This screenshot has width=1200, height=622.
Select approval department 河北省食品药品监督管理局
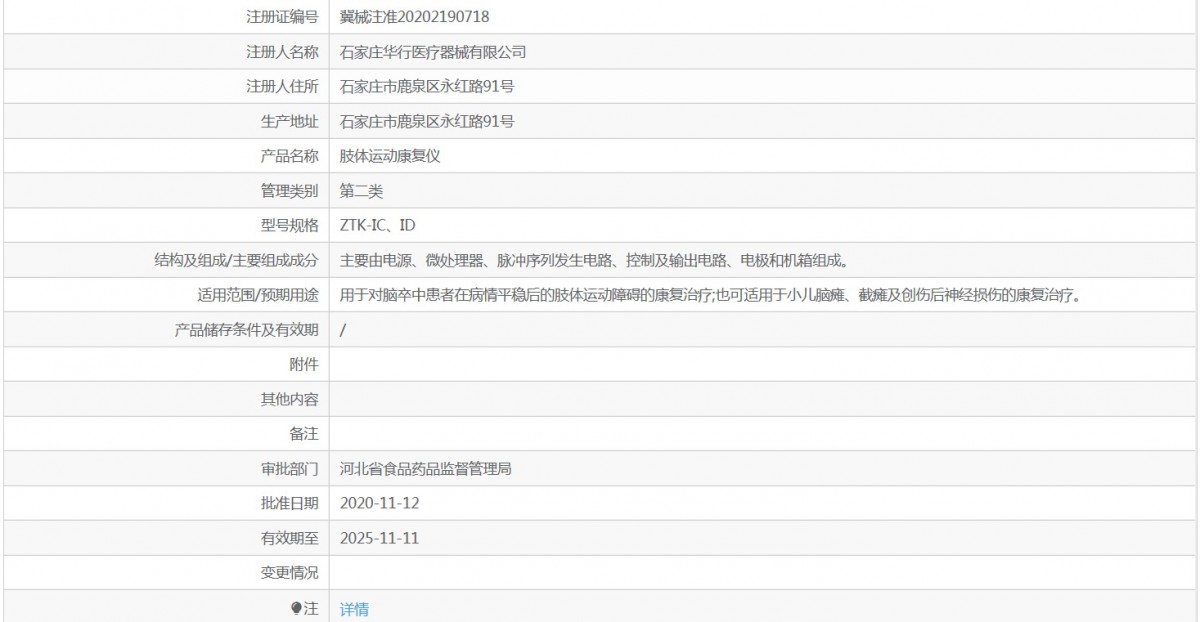point(426,469)
